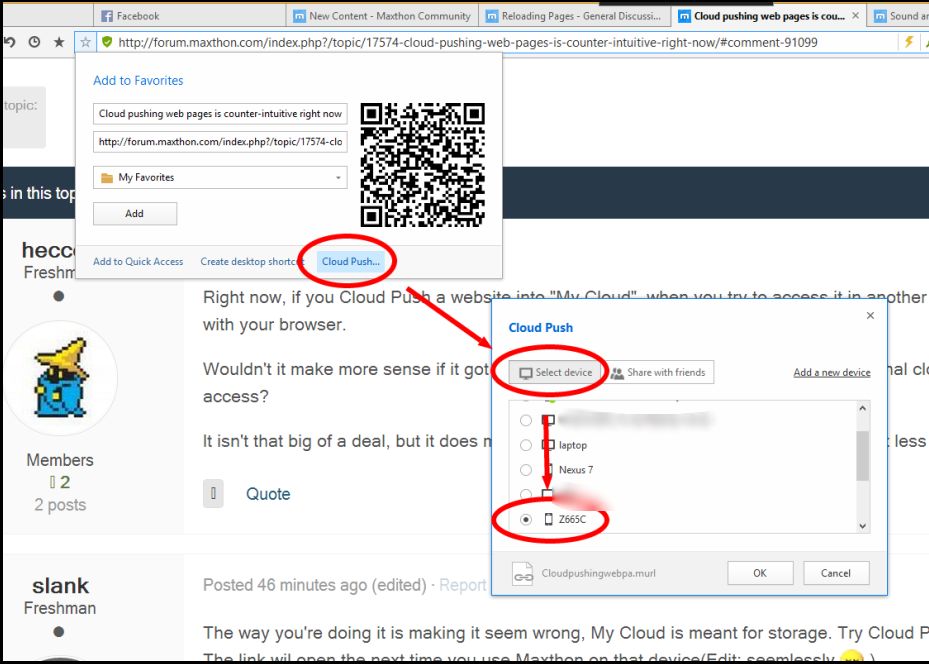Open the solid star favorites icon

59,42
